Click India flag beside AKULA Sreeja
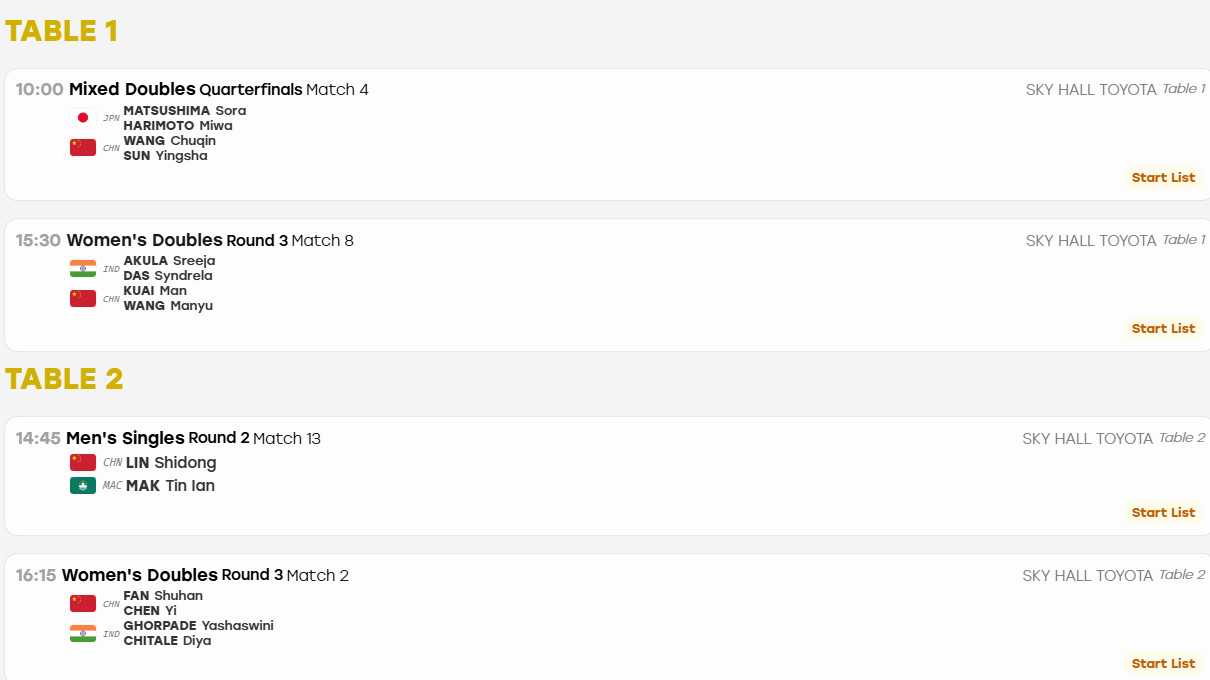The height and width of the screenshot is (680, 1210). tap(83, 268)
